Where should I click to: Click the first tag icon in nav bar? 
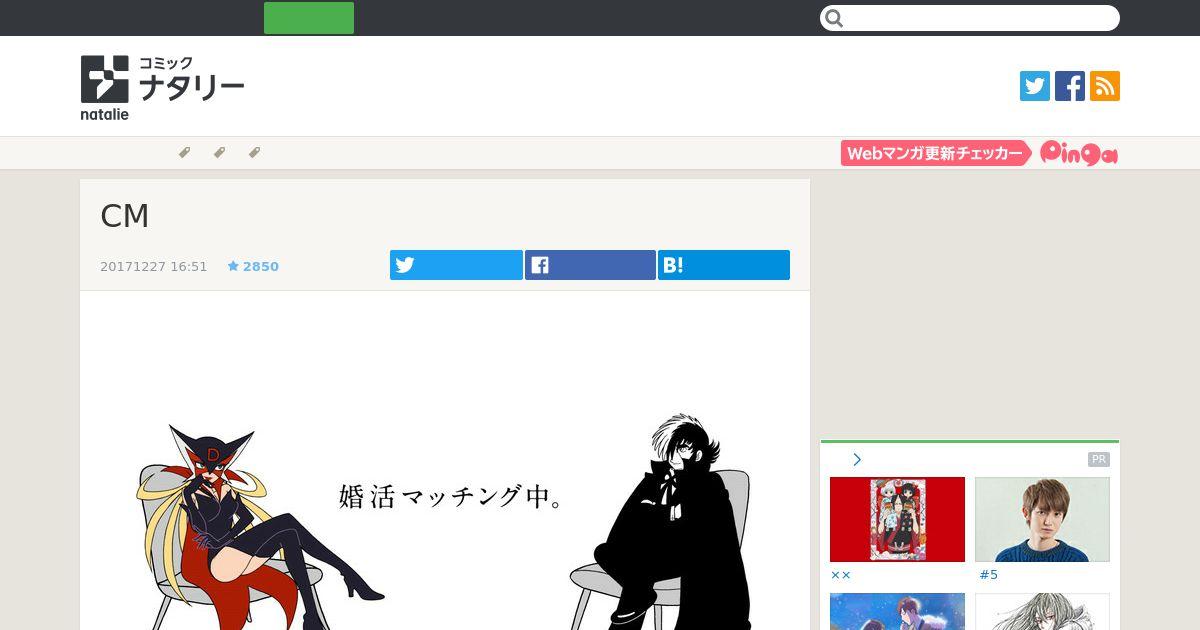coord(184,153)
